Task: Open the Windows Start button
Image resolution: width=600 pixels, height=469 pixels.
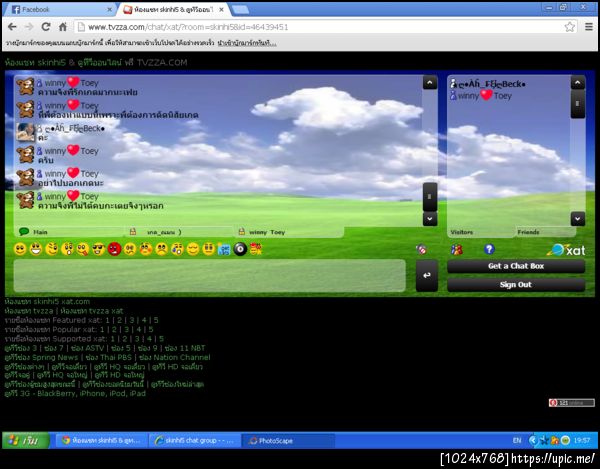Action: (x=26, y=440)
